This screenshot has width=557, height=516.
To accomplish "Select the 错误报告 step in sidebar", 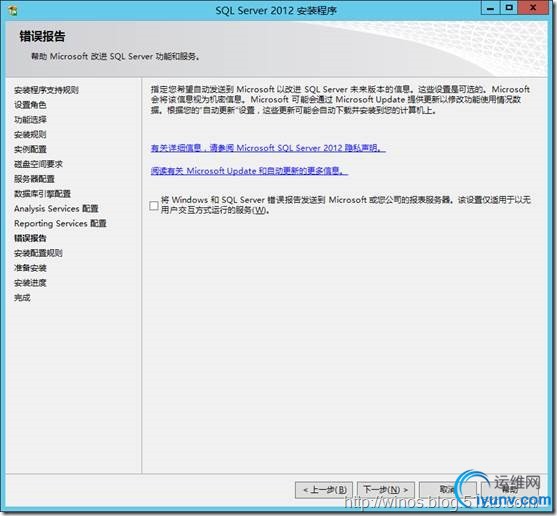I will (30, 238).
